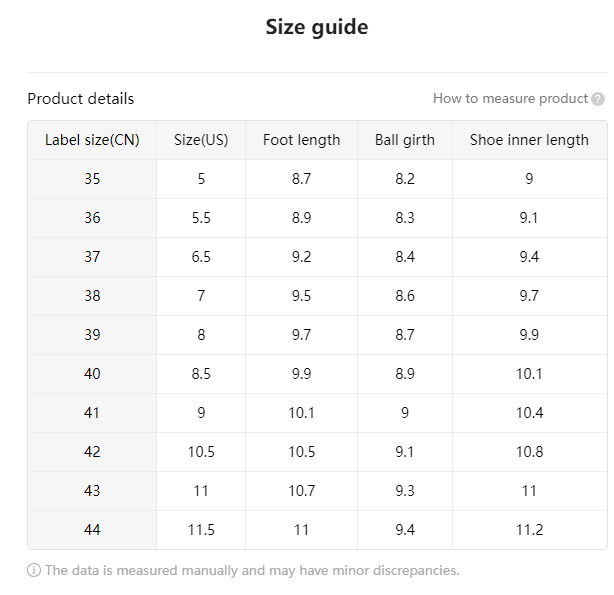Select the Size(US) column header
The image size is (614, 595).
click(x=201, y=140)
